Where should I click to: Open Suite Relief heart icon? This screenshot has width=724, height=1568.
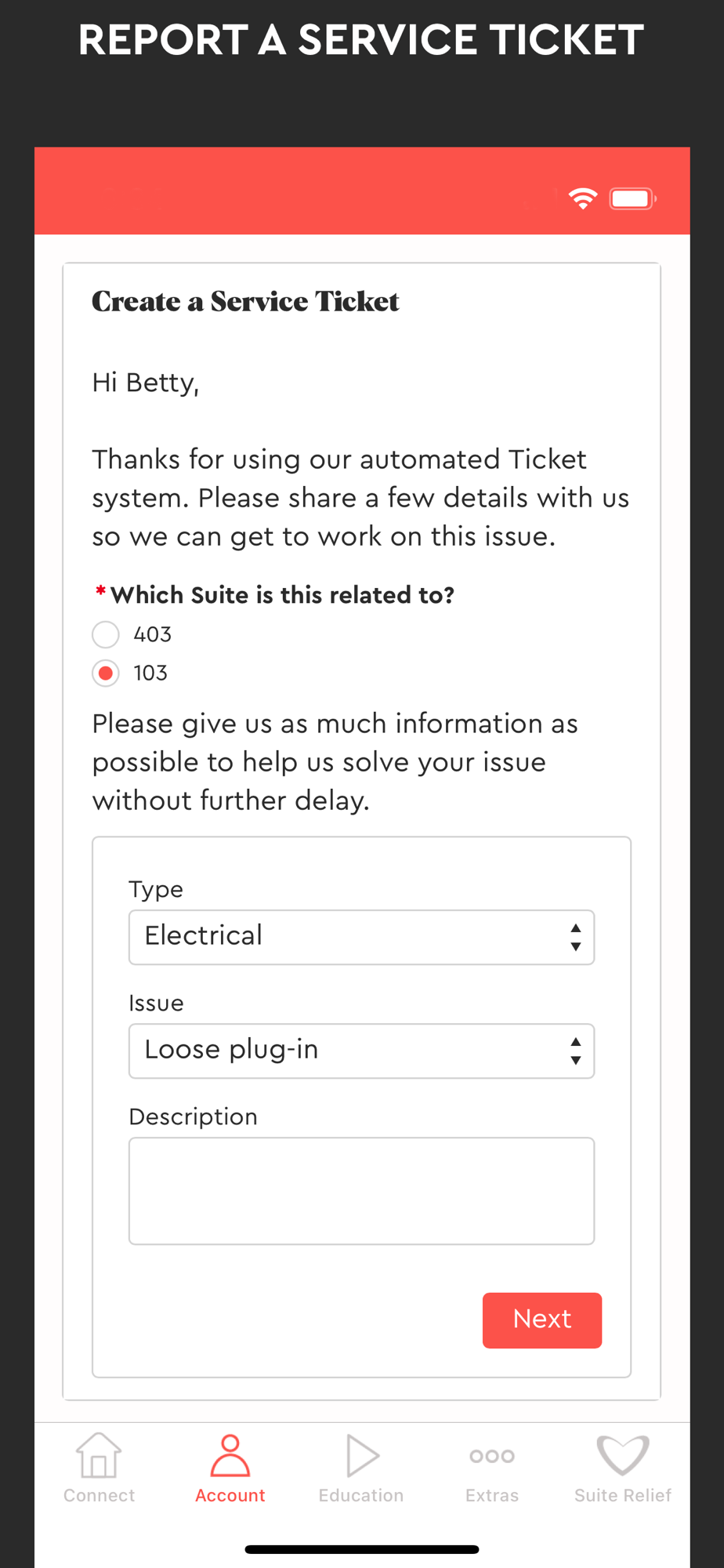pos(623,1455)
